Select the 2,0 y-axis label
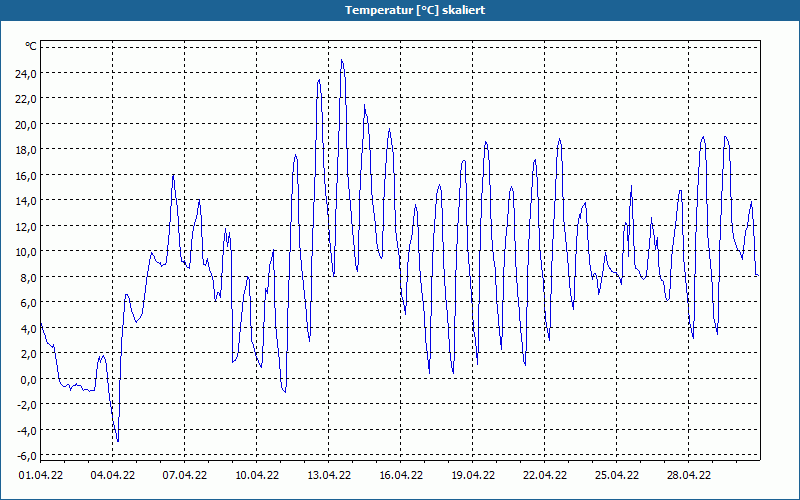 29,354
